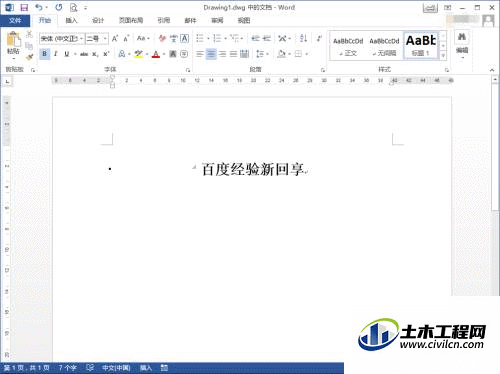This screenshot has height=374, width=500.
Task: Switch to the 插入 insert tab
Action: pos(71,21)
